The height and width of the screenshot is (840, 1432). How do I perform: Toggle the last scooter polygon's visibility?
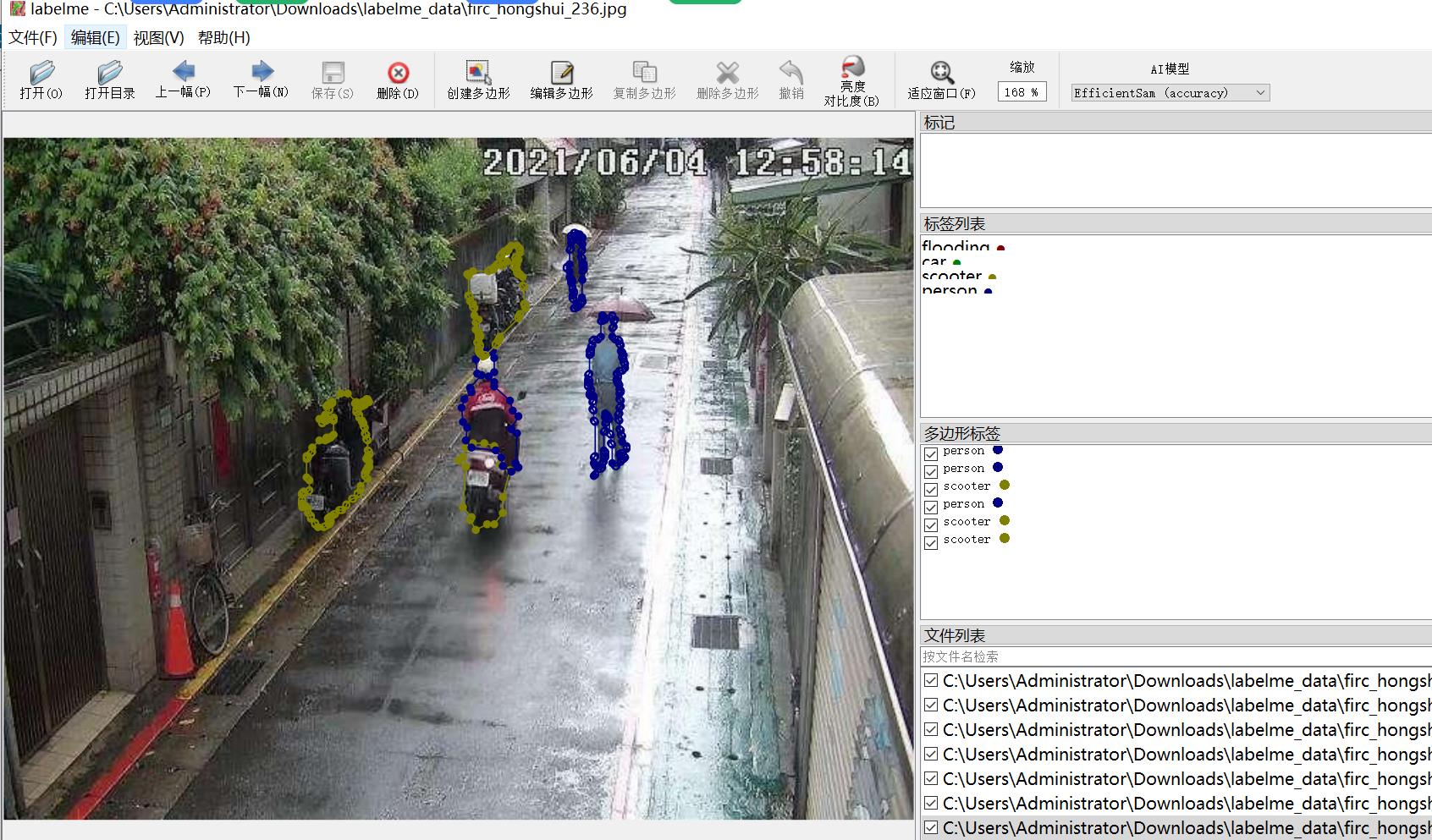tap(931, 542)
